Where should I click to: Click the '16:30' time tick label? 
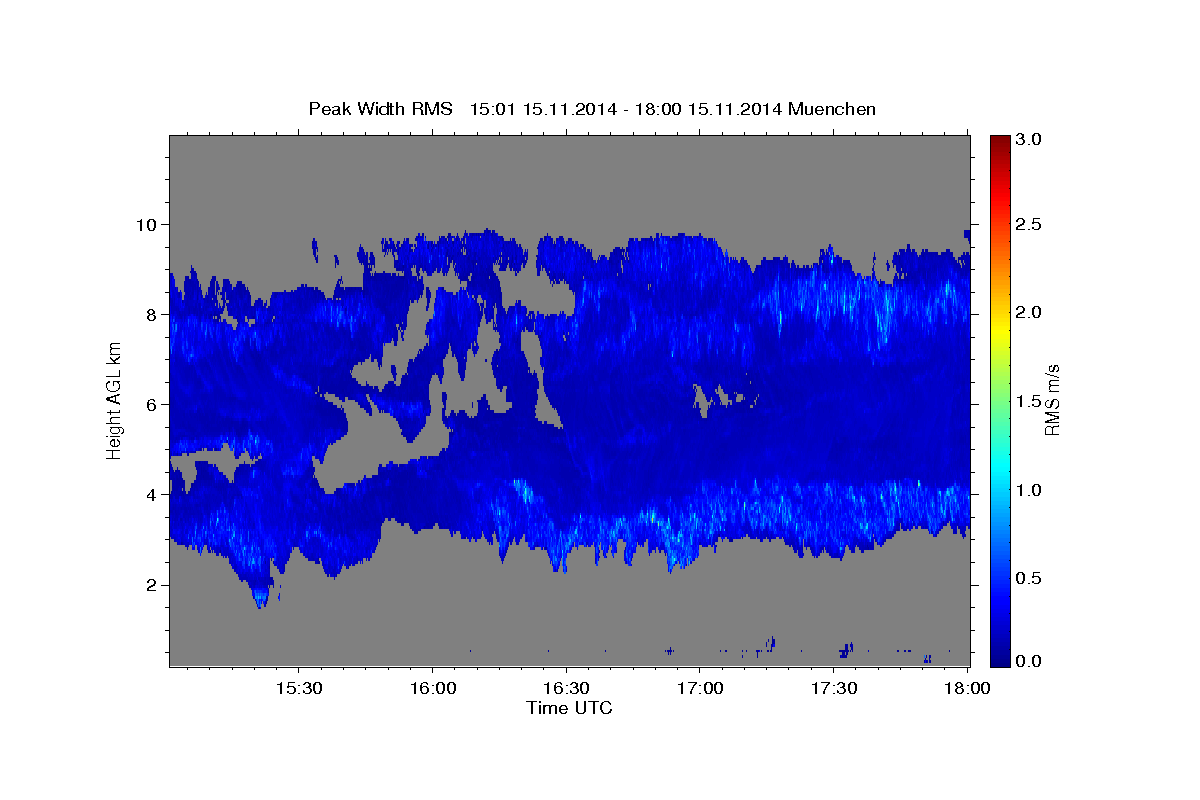(x=567, y=689)
